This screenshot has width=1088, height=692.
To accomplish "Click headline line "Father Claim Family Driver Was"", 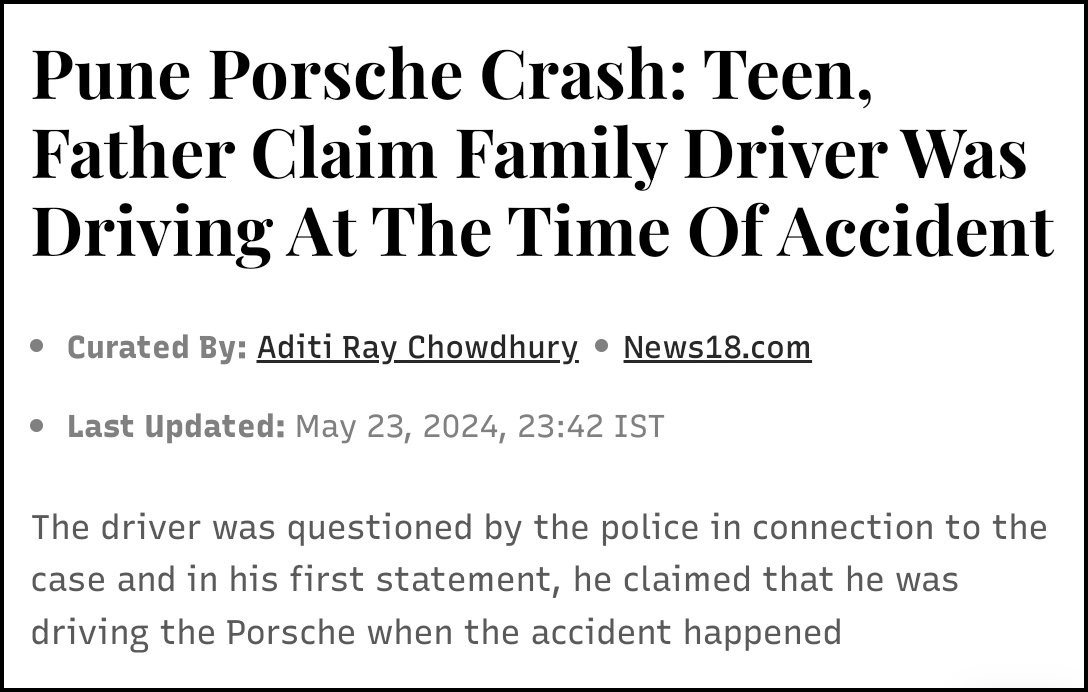I will click(529, 153).
